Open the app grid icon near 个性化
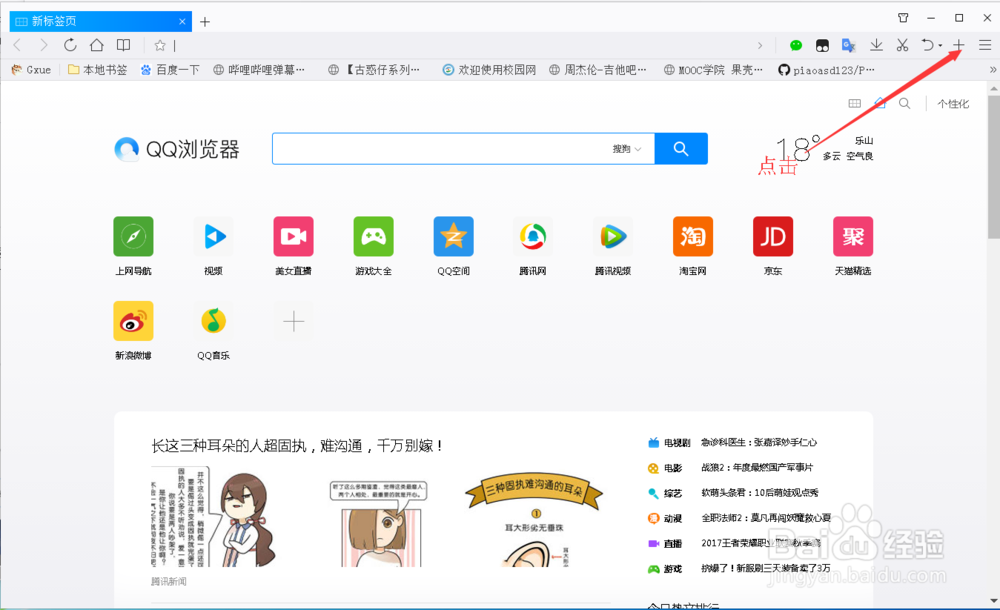 coord(855,103)
